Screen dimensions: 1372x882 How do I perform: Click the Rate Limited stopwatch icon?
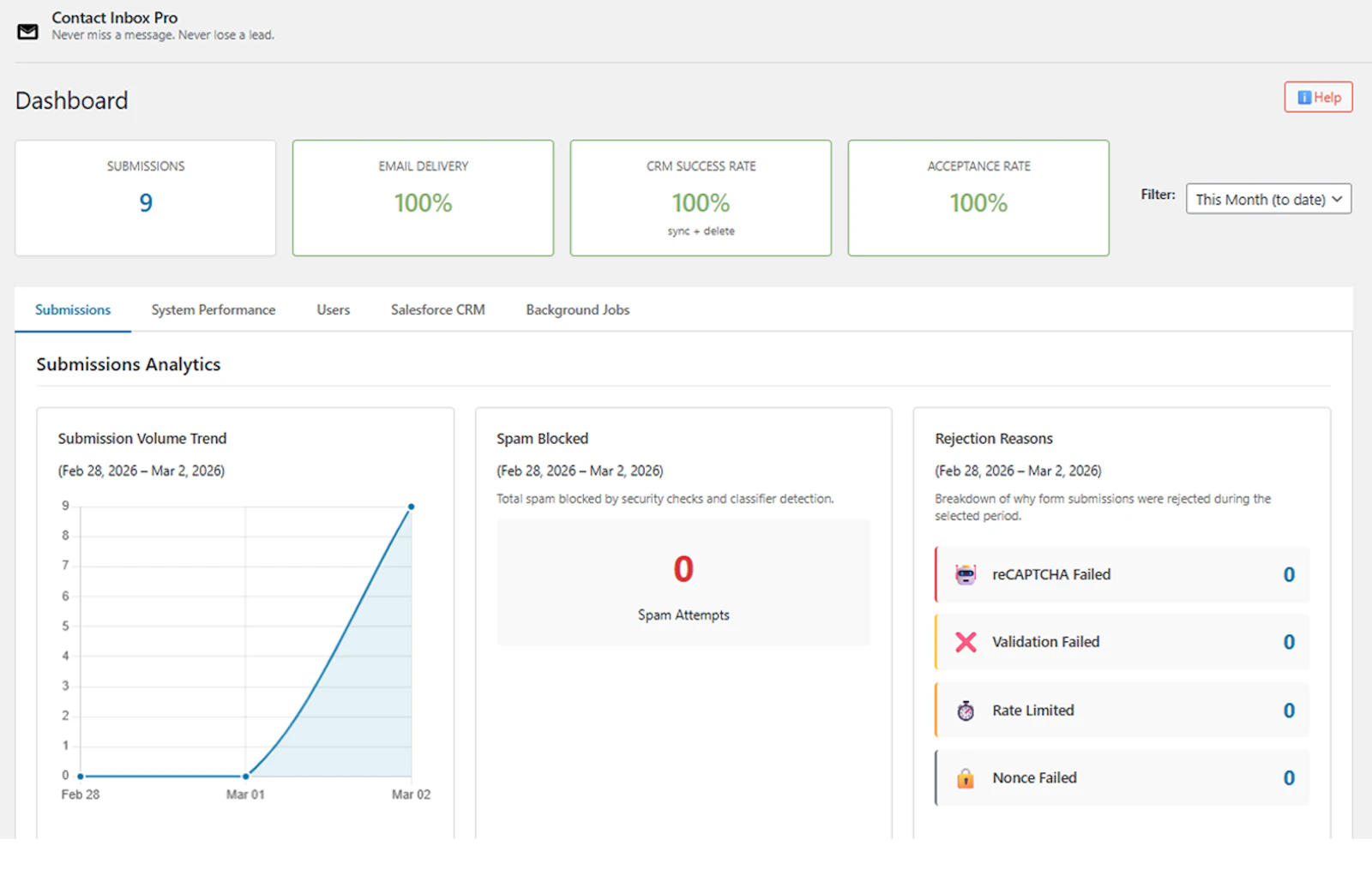(x=966, y=711)
